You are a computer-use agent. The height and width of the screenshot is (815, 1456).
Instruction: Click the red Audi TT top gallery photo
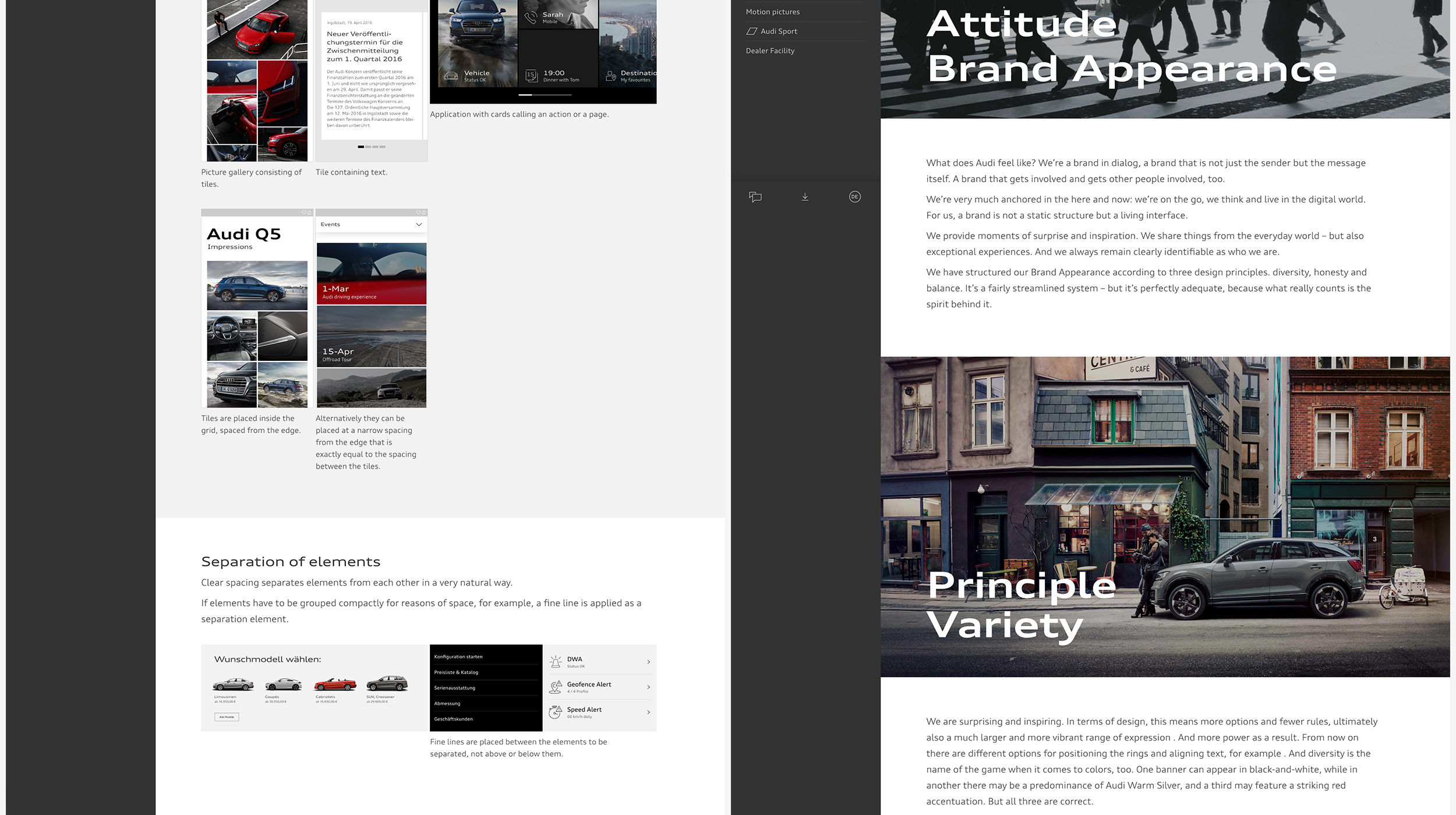tap(257, 29)
